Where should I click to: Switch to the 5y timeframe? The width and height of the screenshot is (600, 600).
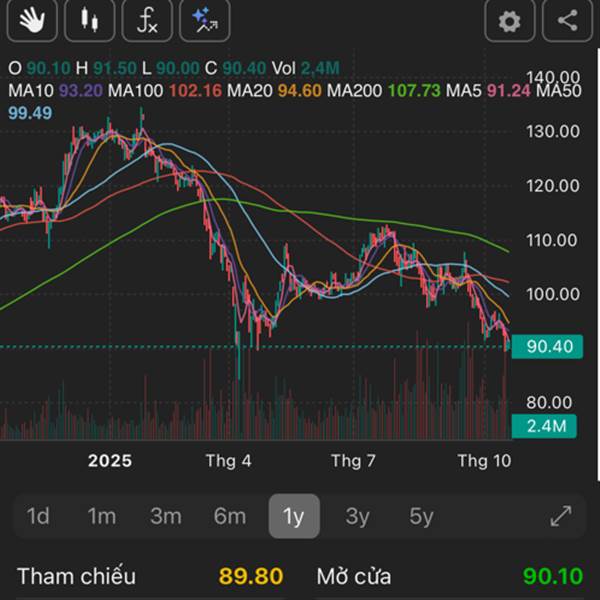(421, 516)
